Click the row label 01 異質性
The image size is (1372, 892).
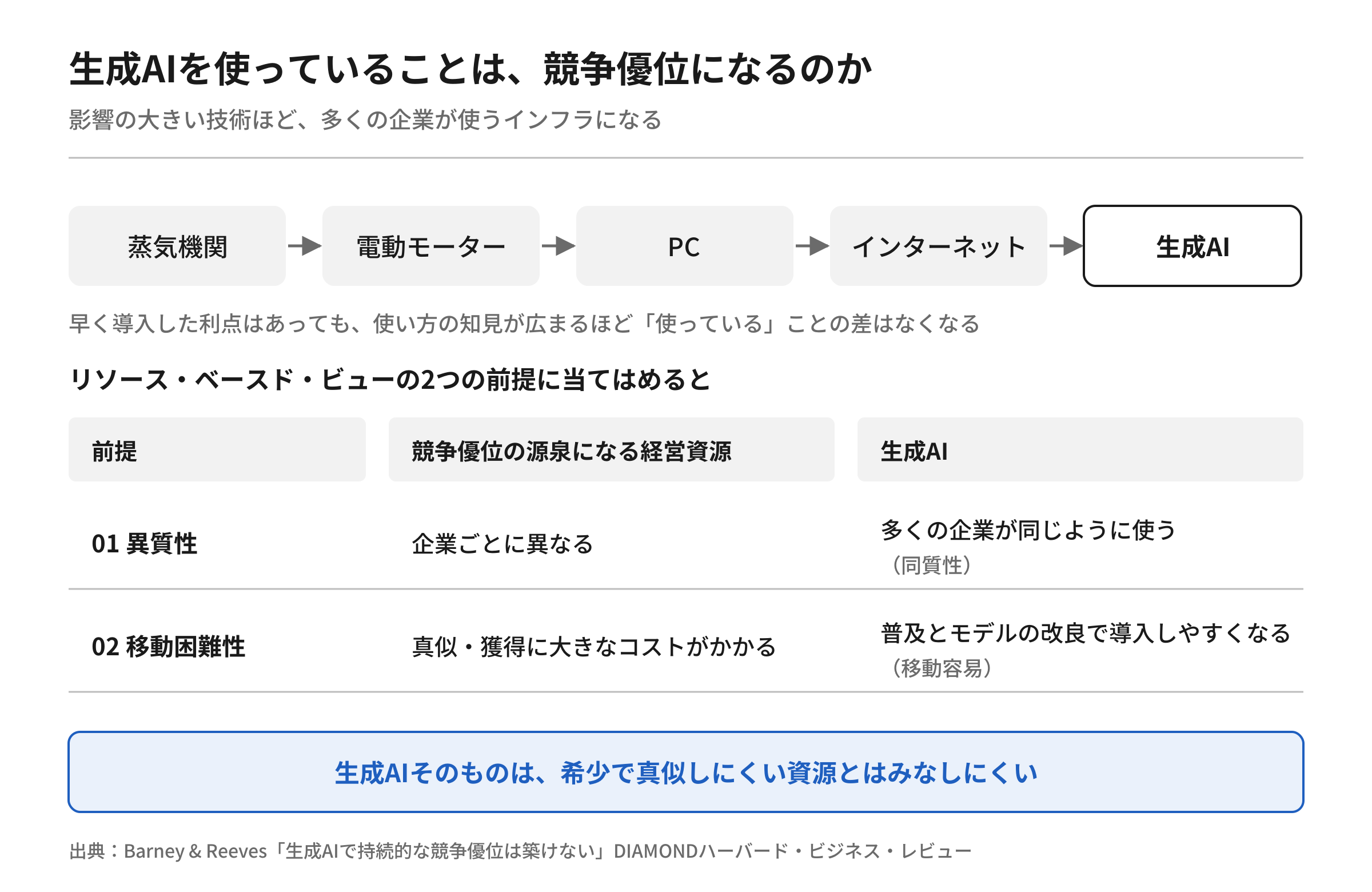coord(144,544)
